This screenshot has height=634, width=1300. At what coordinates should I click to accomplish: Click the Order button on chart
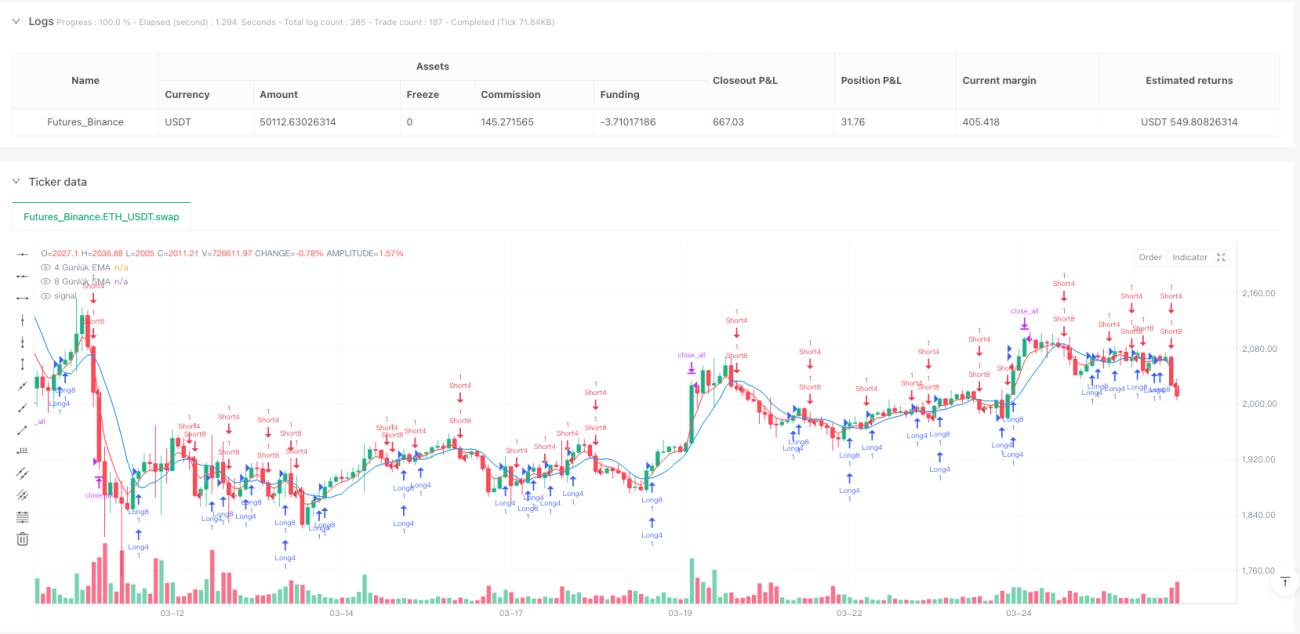[1150, 257]
